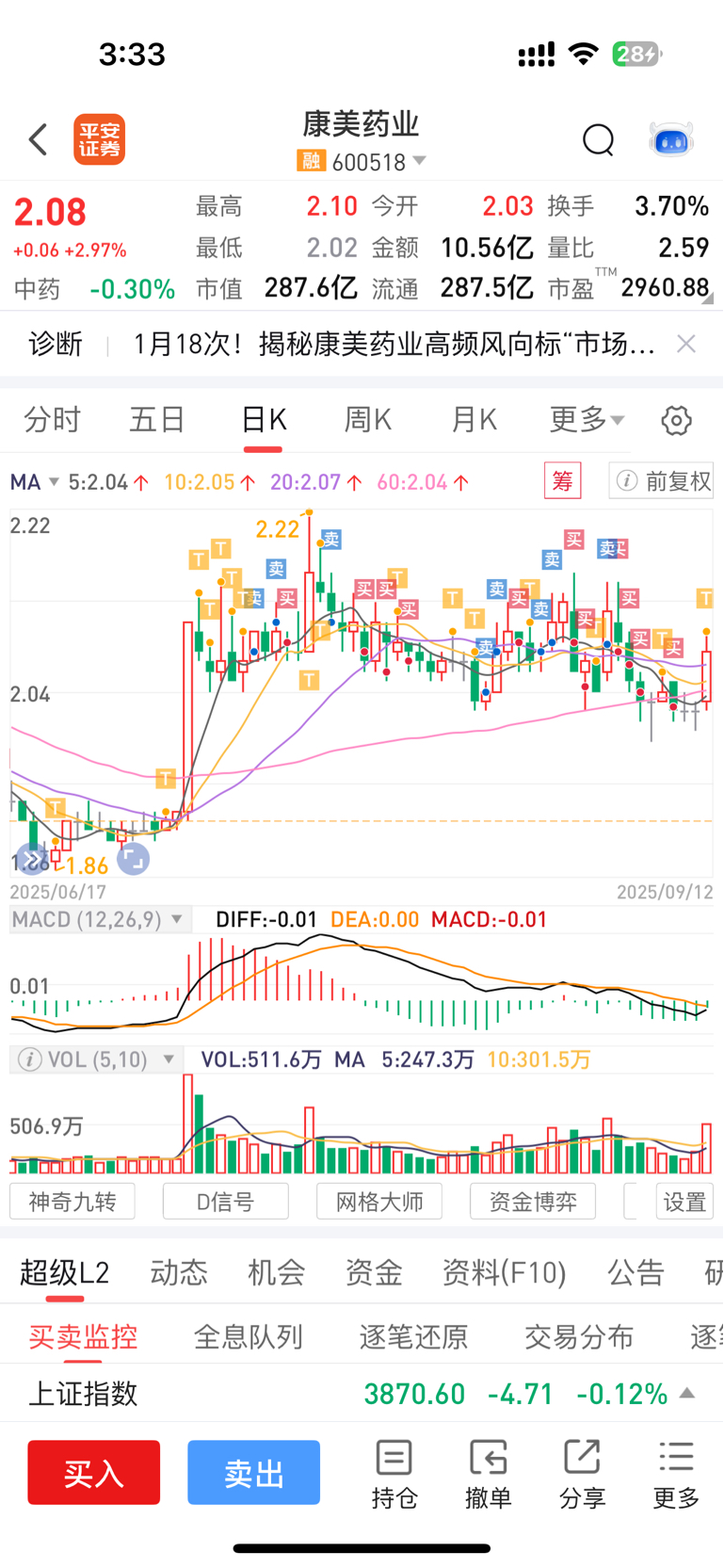Open the search magnifier icon

[598, 139]
